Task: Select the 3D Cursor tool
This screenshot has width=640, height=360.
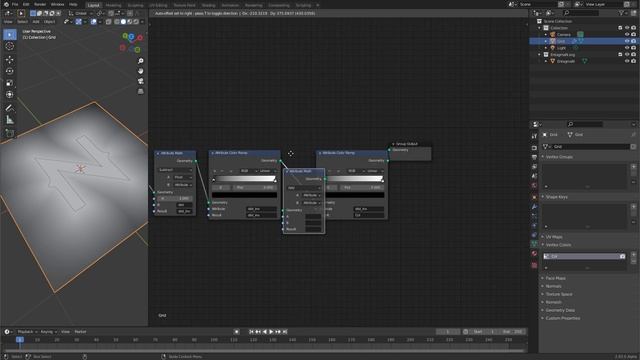Action: click(10, 47)
